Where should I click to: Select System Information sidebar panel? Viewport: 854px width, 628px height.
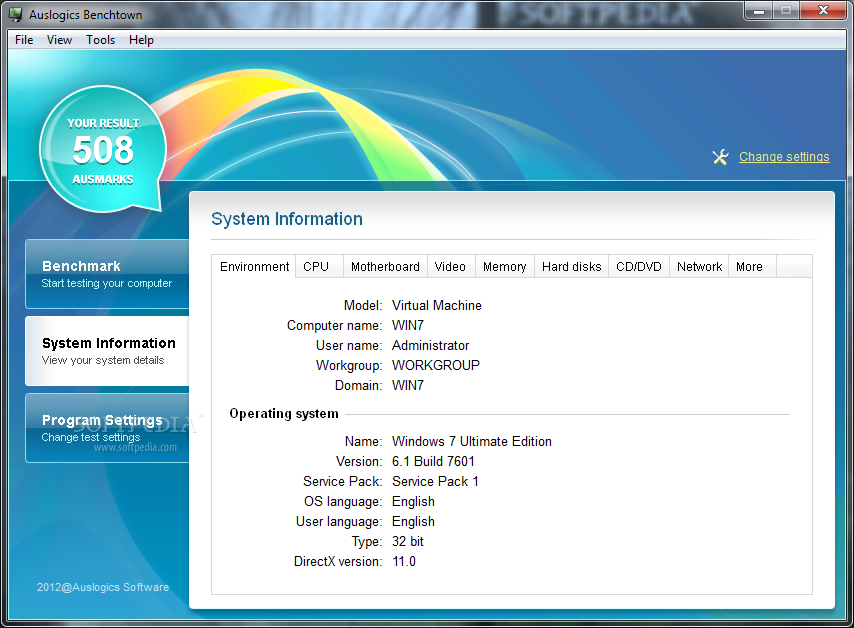pyautogui.click(x=107, y=351)
